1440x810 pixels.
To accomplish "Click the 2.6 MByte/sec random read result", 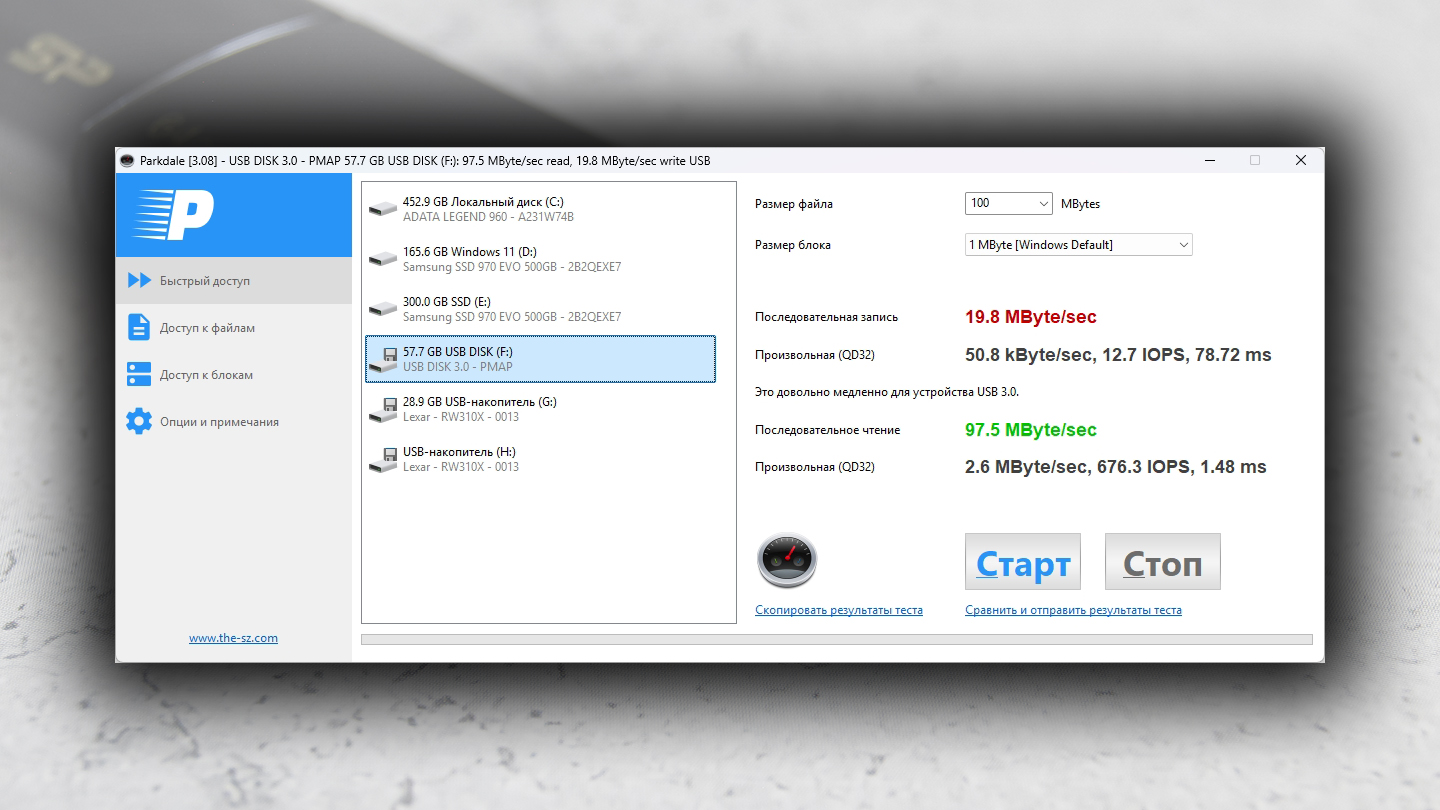I will click(x=1116, y=467).
